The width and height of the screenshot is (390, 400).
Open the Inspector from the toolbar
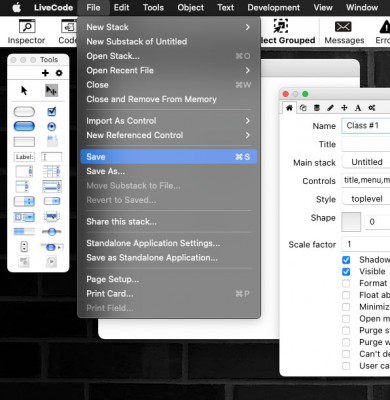point(26,32)
